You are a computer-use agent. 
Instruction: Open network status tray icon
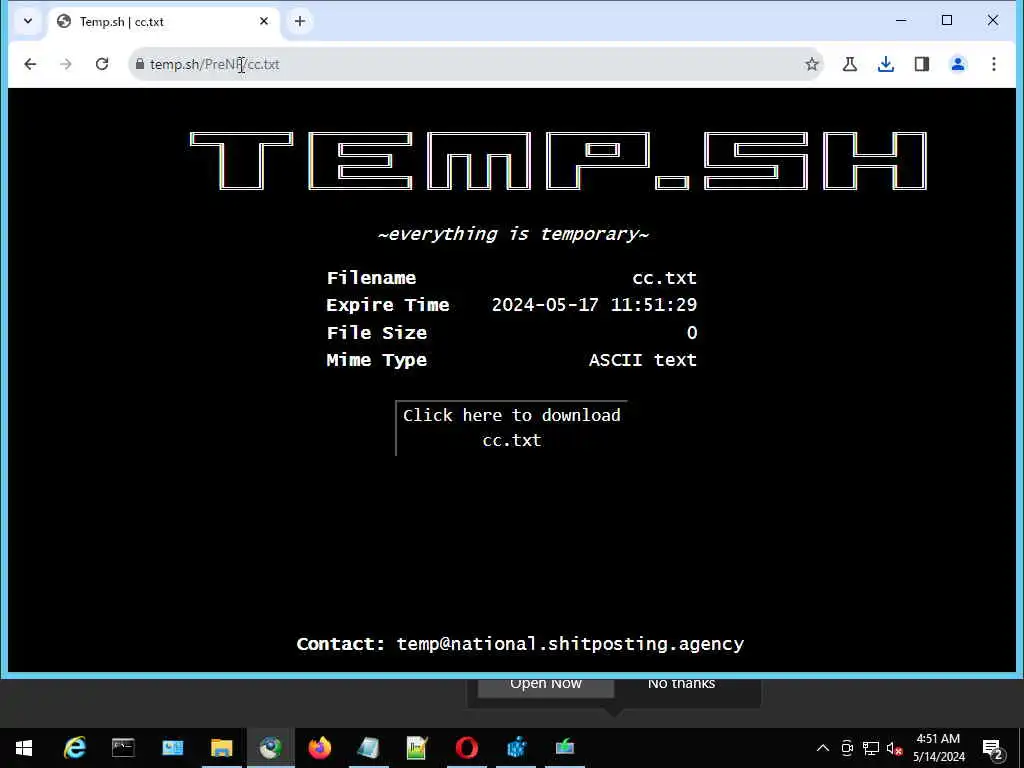[x=871, y=748]
